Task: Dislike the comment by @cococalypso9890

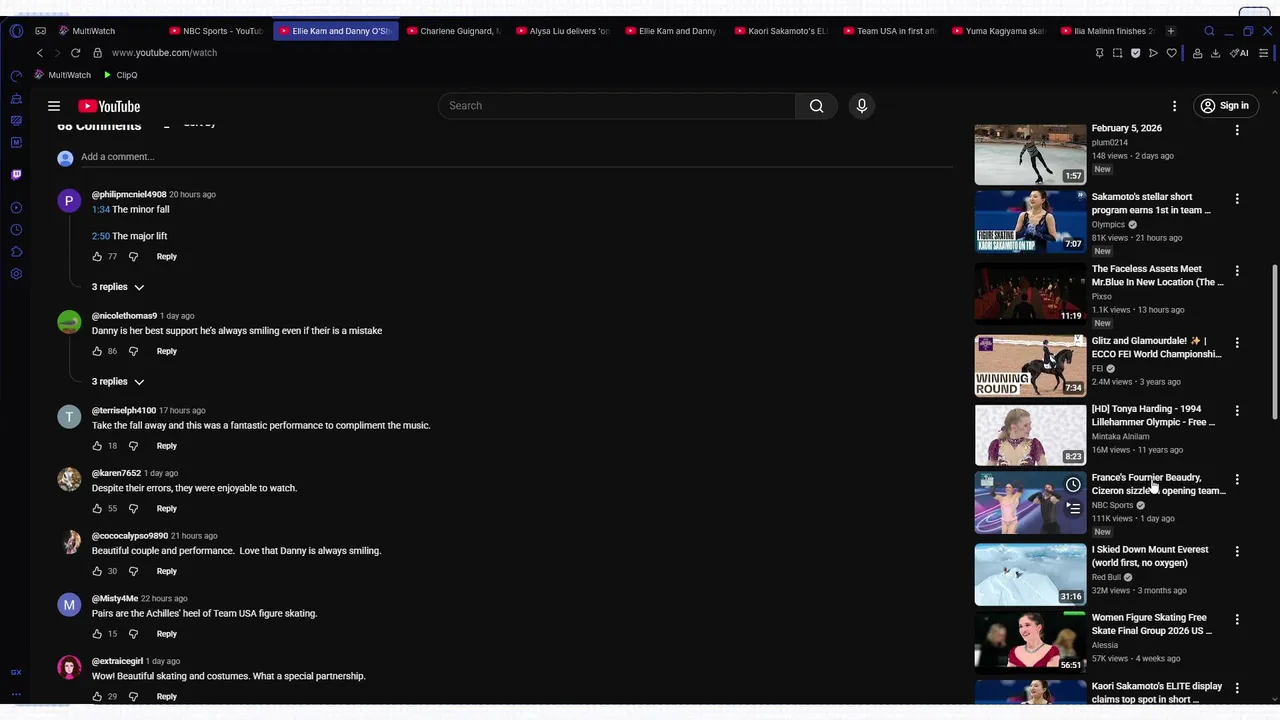Action: point(133,571)
